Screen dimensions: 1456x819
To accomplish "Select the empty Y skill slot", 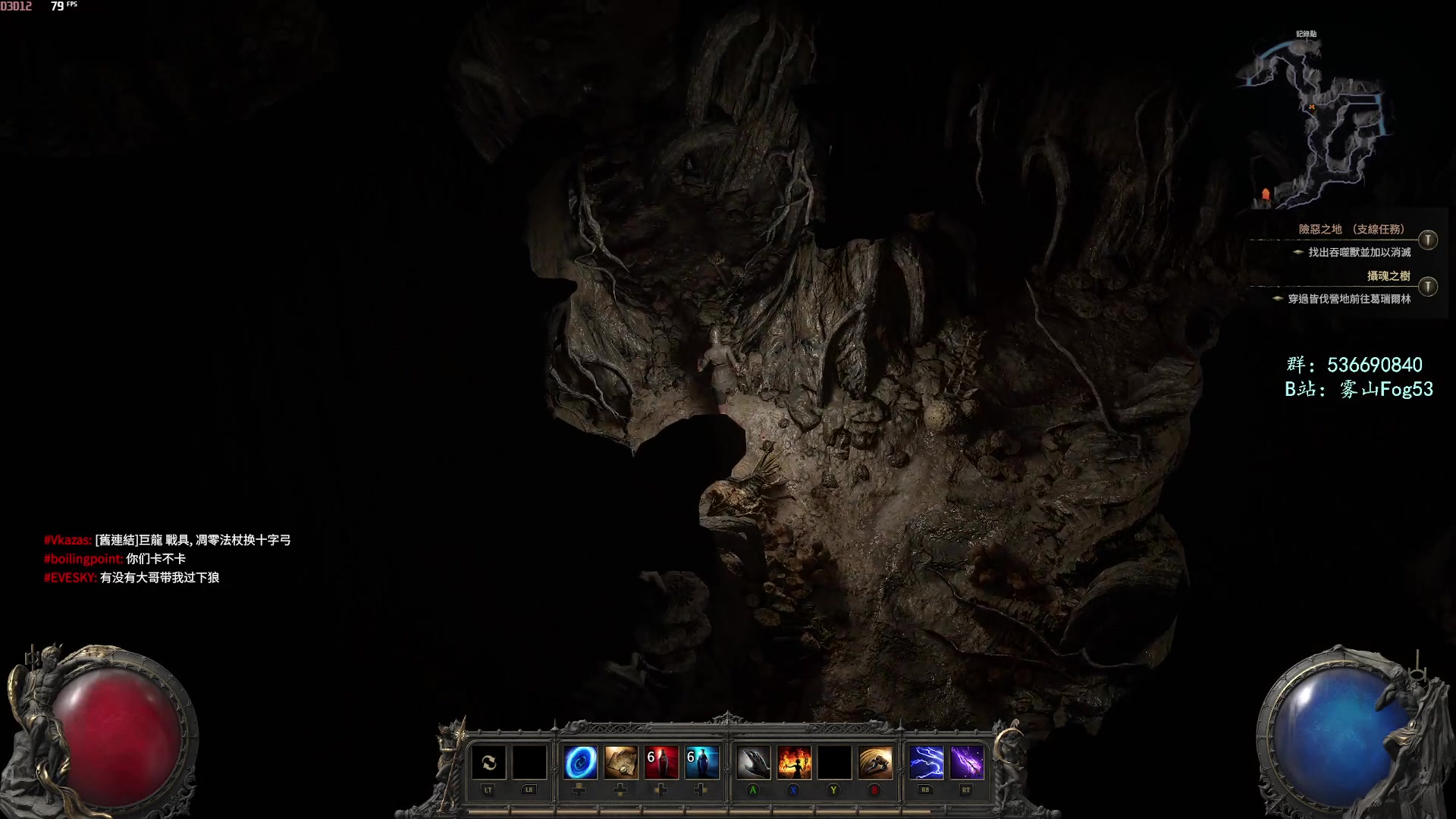I will pos(834,762).
